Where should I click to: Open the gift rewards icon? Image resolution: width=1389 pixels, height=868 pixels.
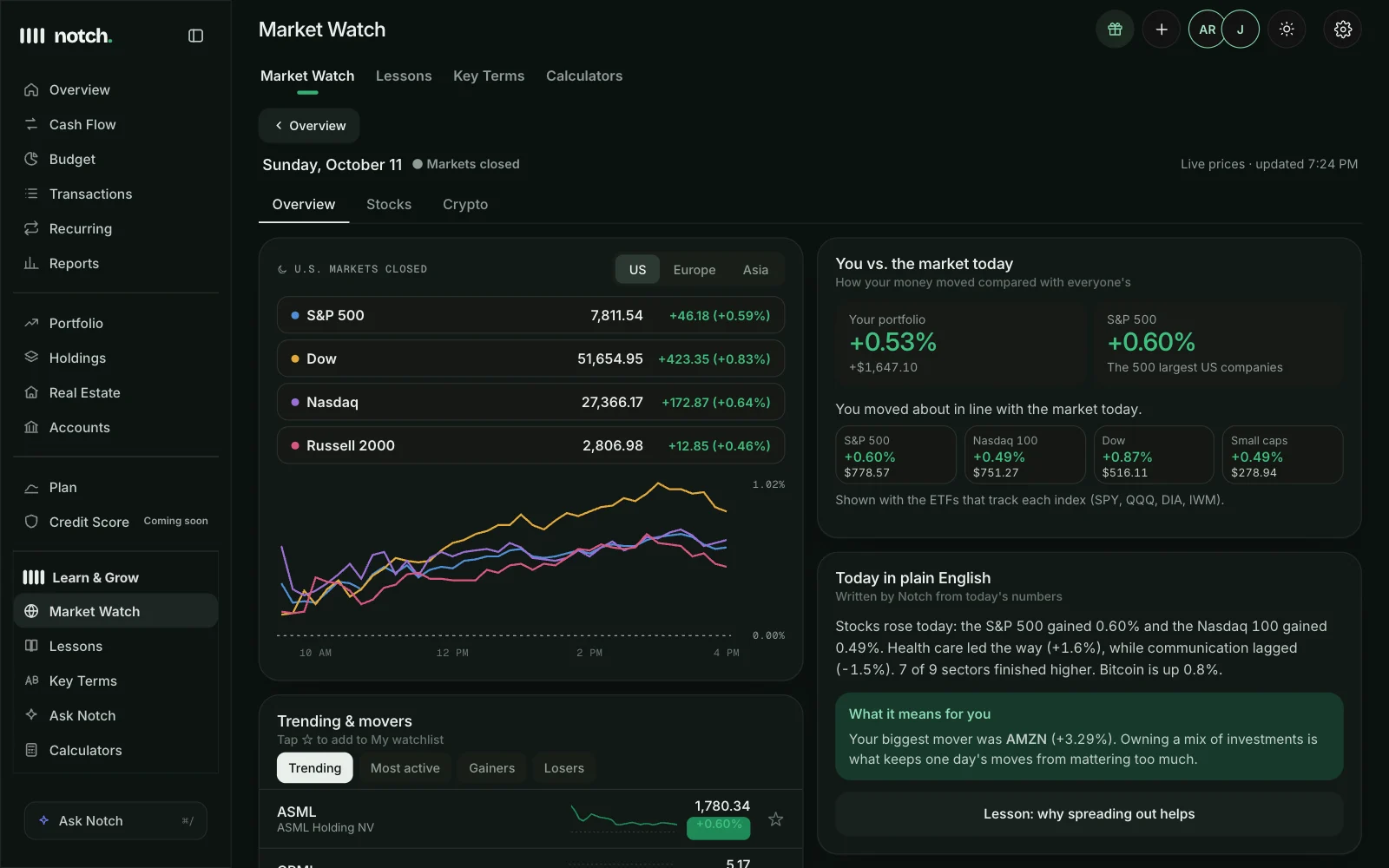(1115, 30)
